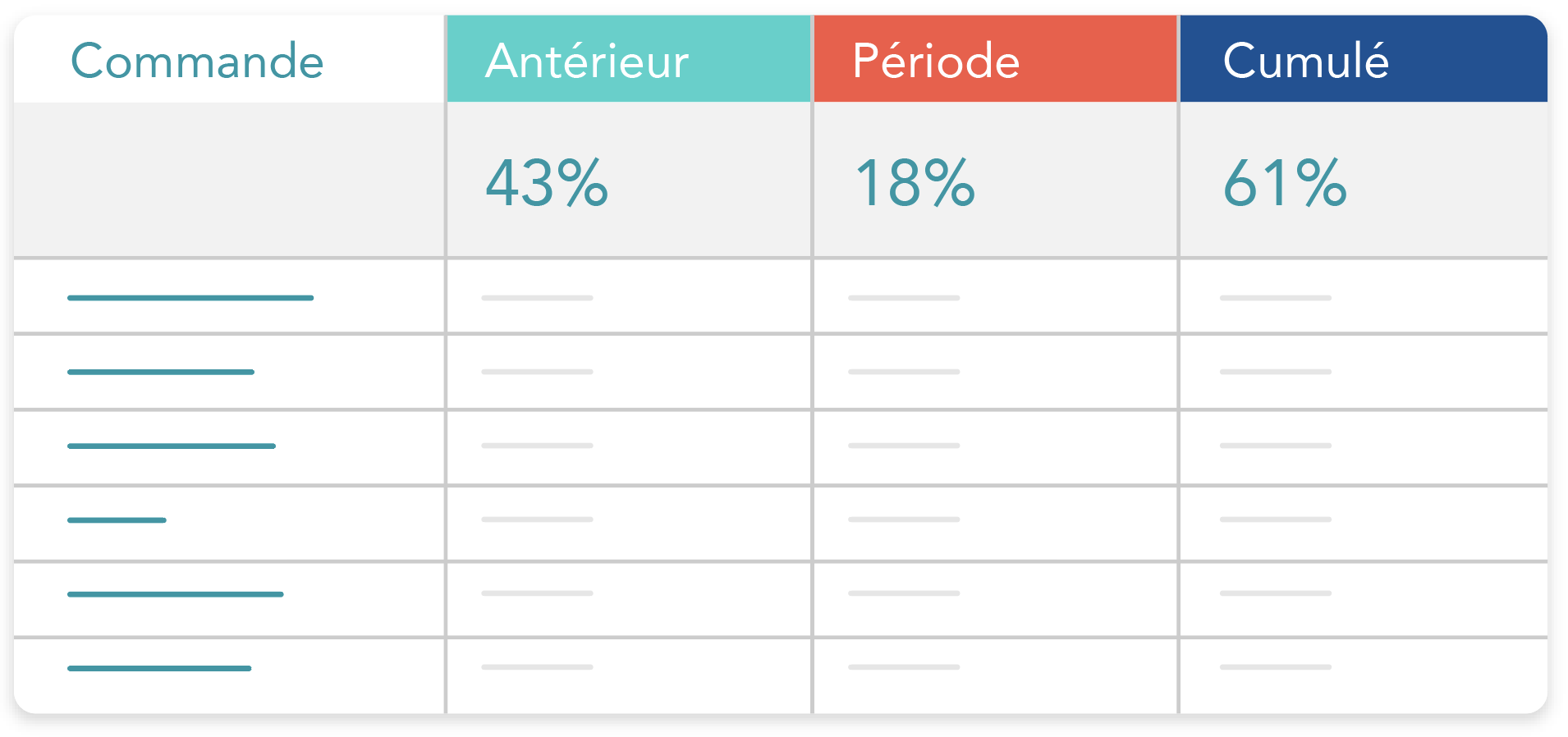This screenshot has height=737, width=1568.
Task: Click the empty Commande summary cell
Action: pos(229,179)
